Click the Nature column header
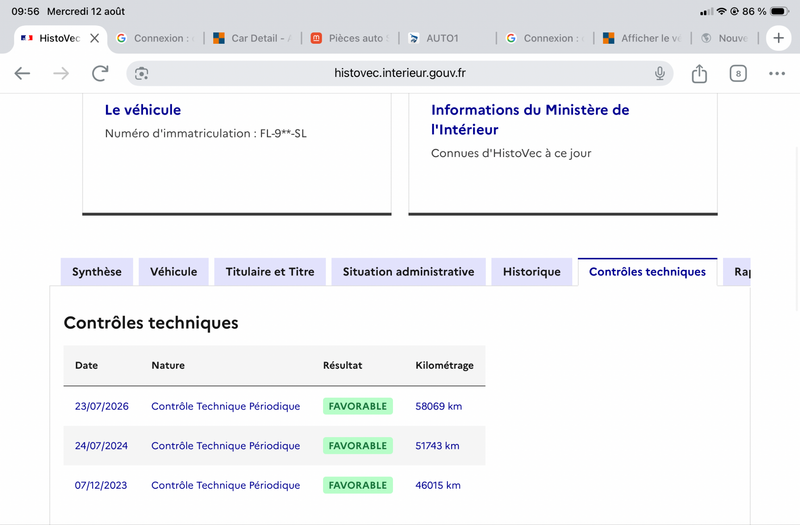The image size is (800, 525). pos(168,365)
